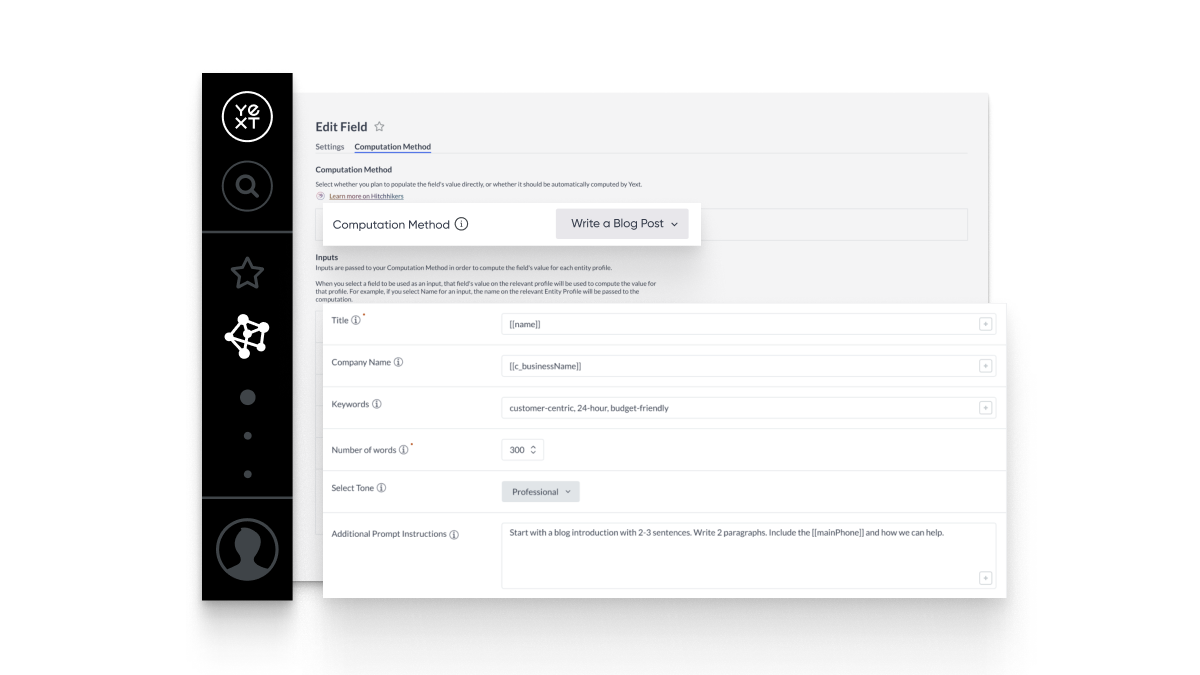This screenshot has height=675, width=1200.
Task: Open search from the sidebar magnifier icon
Action: click(247, 186)
